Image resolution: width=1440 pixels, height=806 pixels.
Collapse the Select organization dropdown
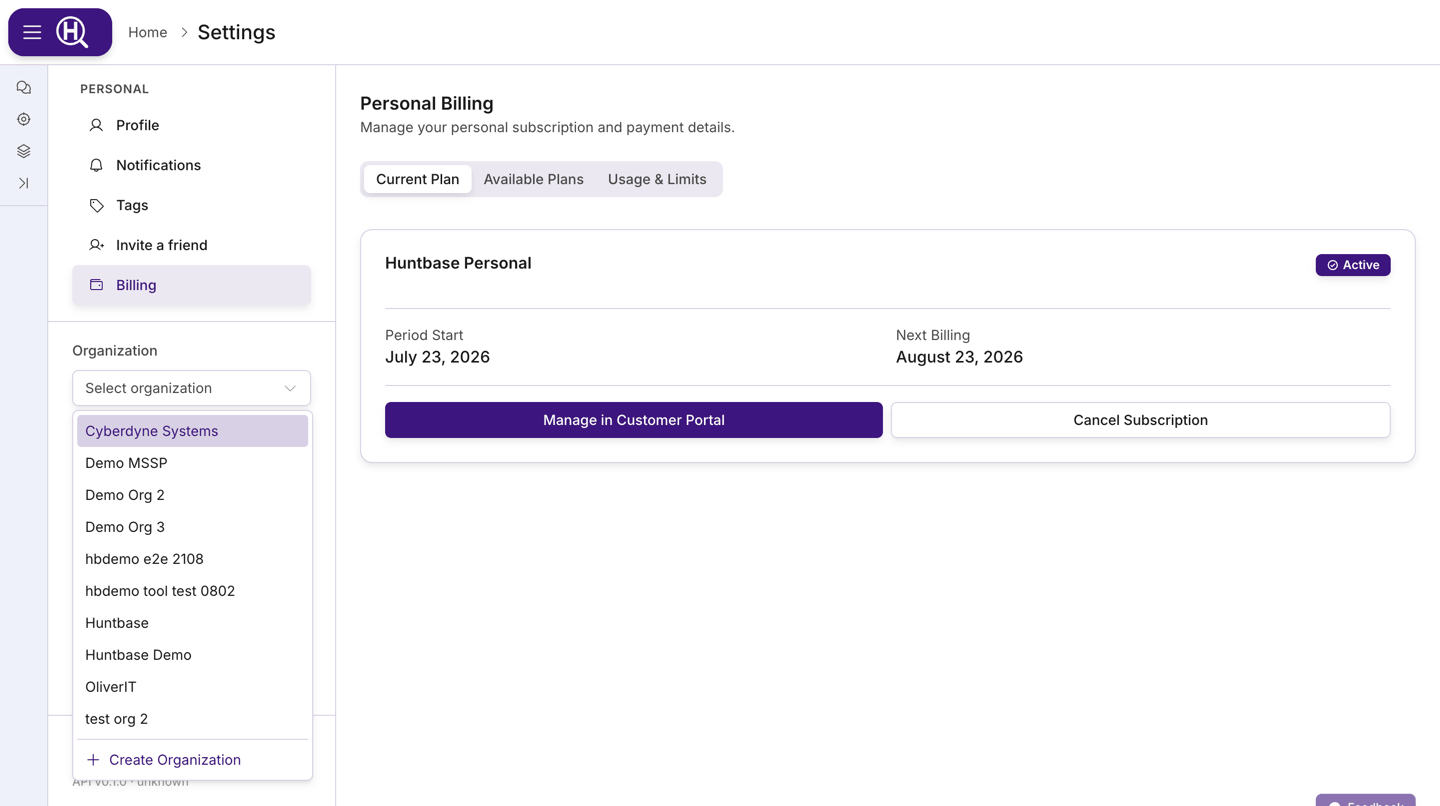191,388
